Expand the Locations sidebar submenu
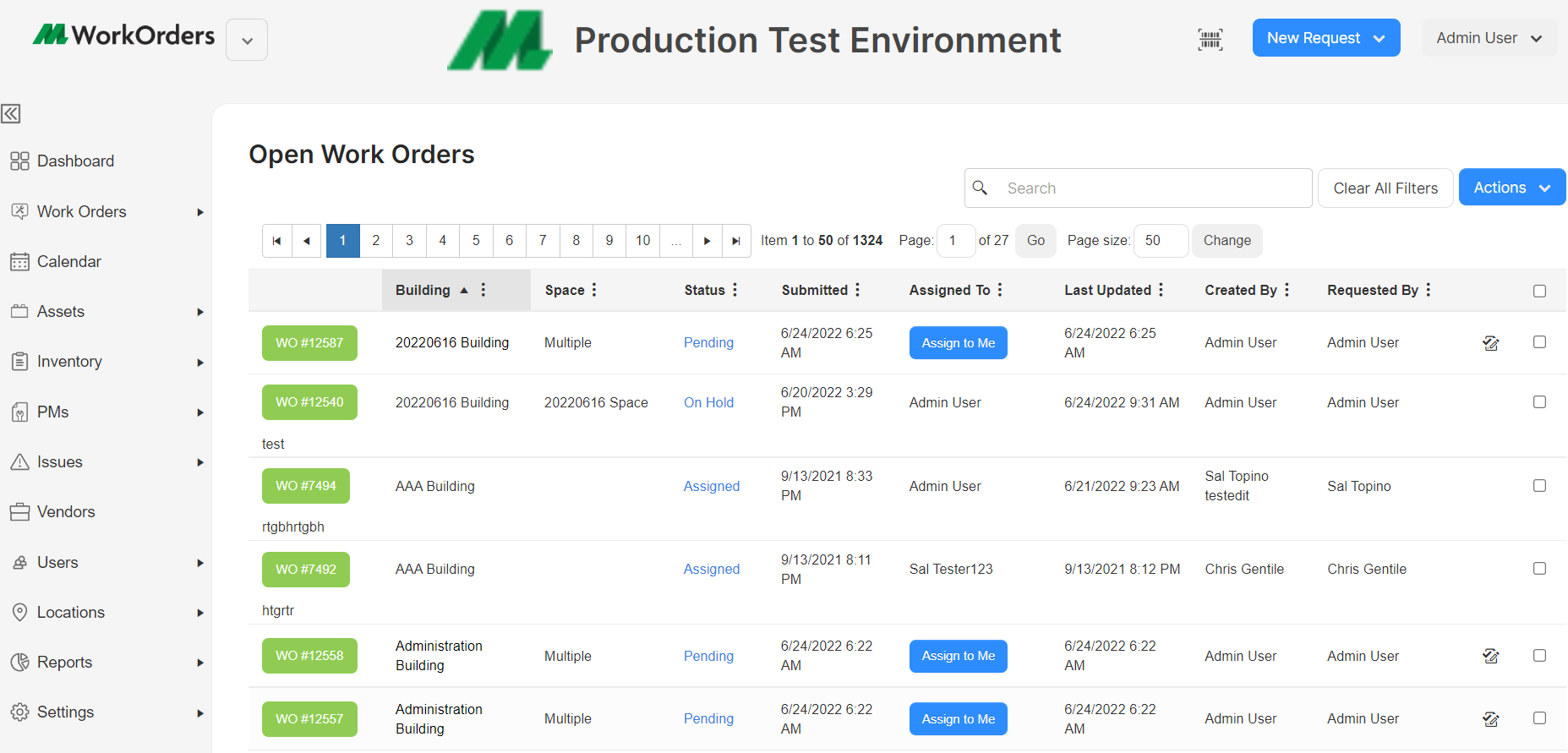This screenshot has width=1568, height=753. pyautogui.click(x=200, y=613)
